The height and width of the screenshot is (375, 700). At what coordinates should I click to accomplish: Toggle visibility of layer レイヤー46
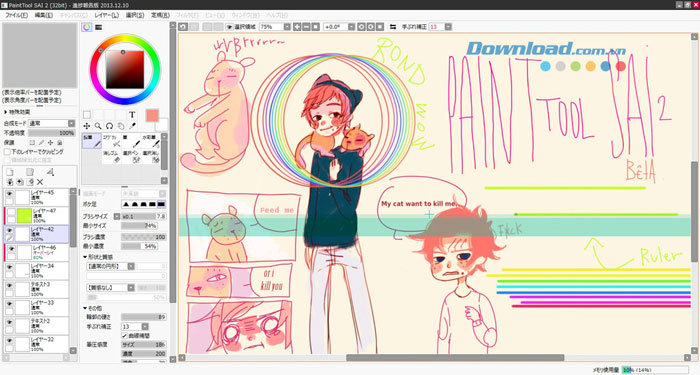12,249
